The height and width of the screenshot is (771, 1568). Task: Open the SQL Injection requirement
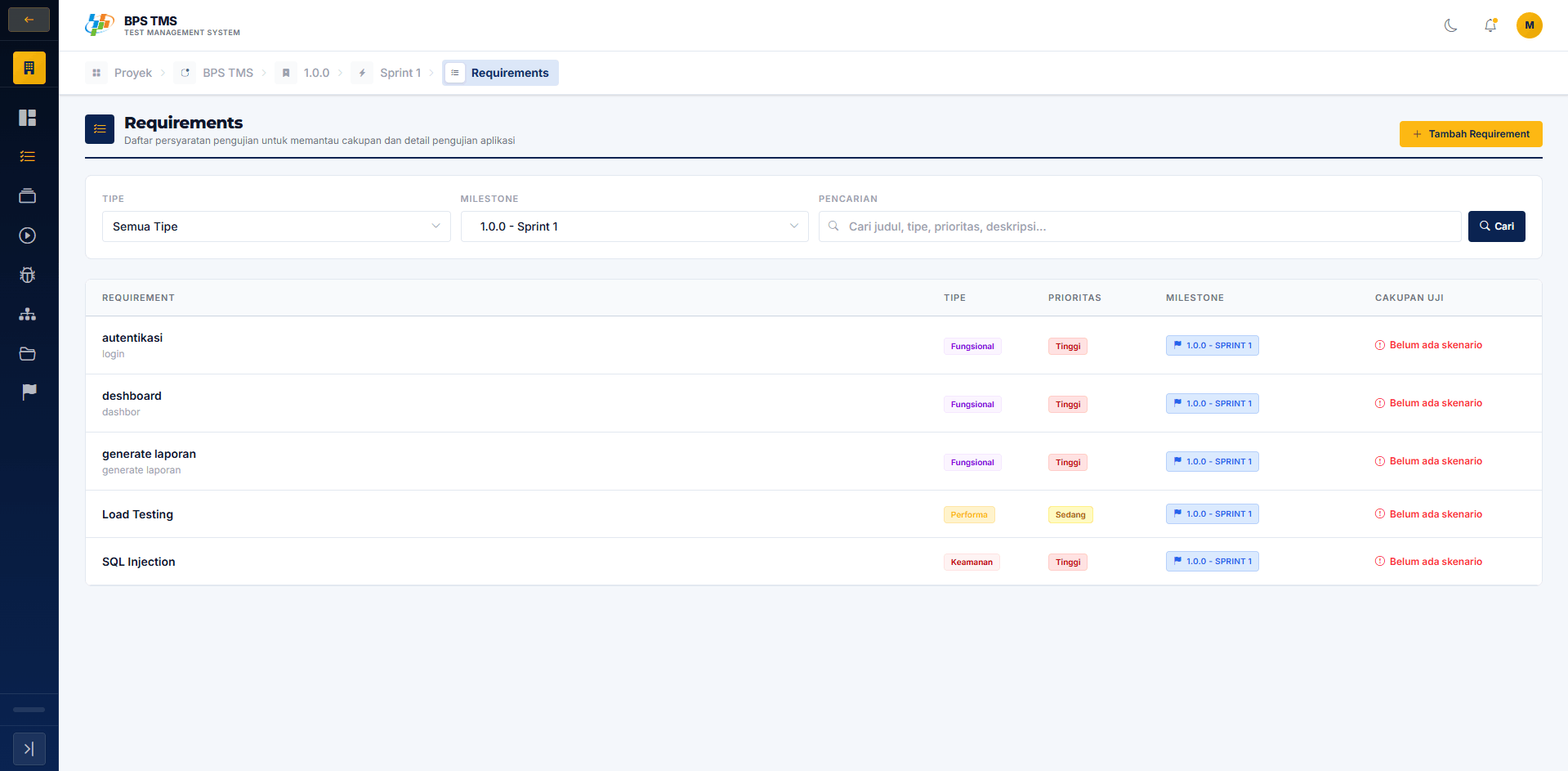tap(139, 562)
